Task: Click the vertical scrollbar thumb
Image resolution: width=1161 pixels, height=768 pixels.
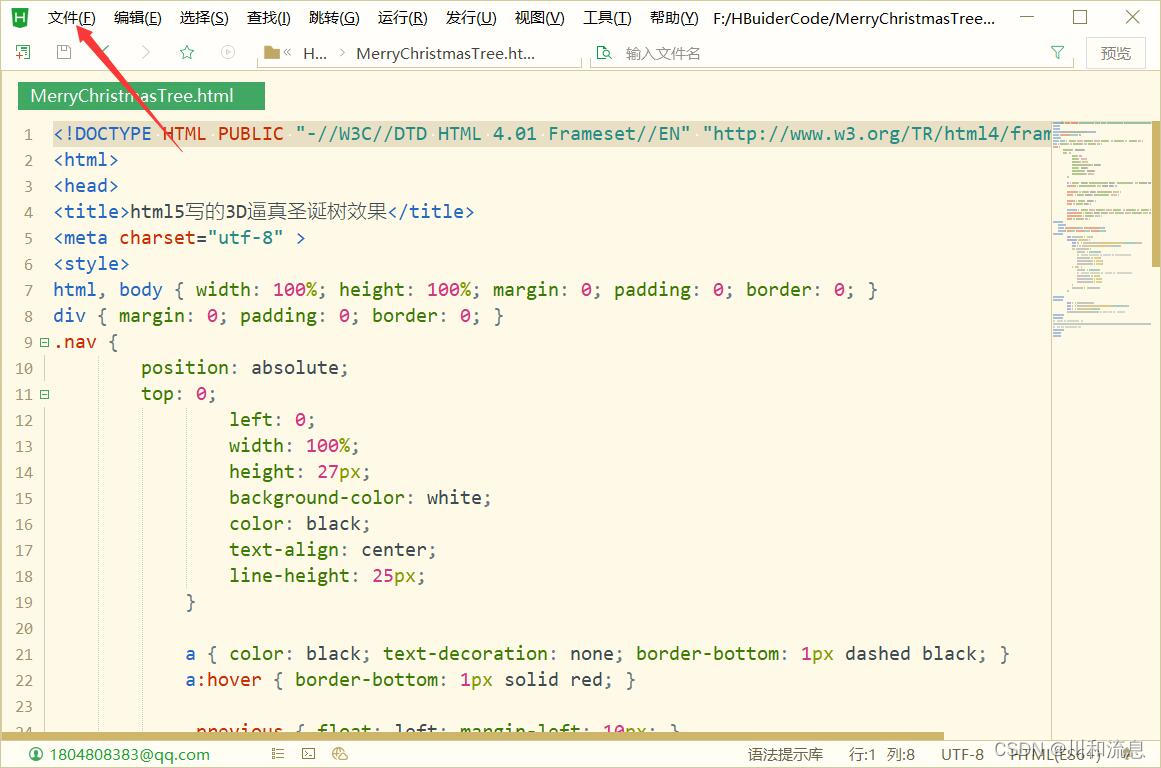Action: pos(1156,194)
